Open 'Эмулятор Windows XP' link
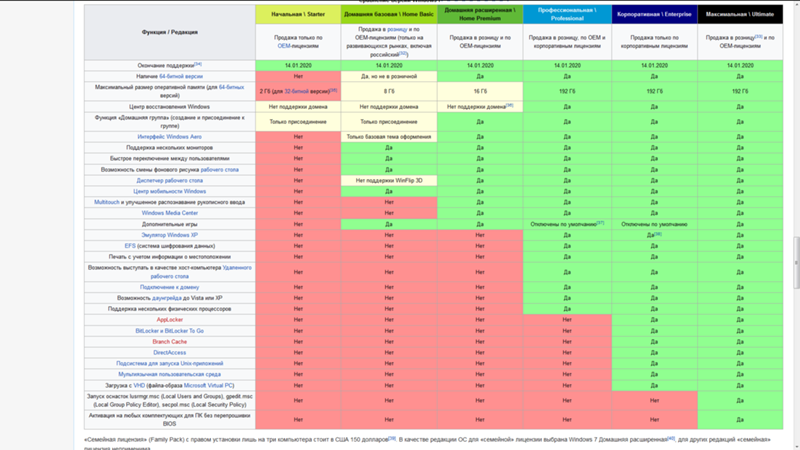Viewport: 800px width, 450px height. [169, 235]
